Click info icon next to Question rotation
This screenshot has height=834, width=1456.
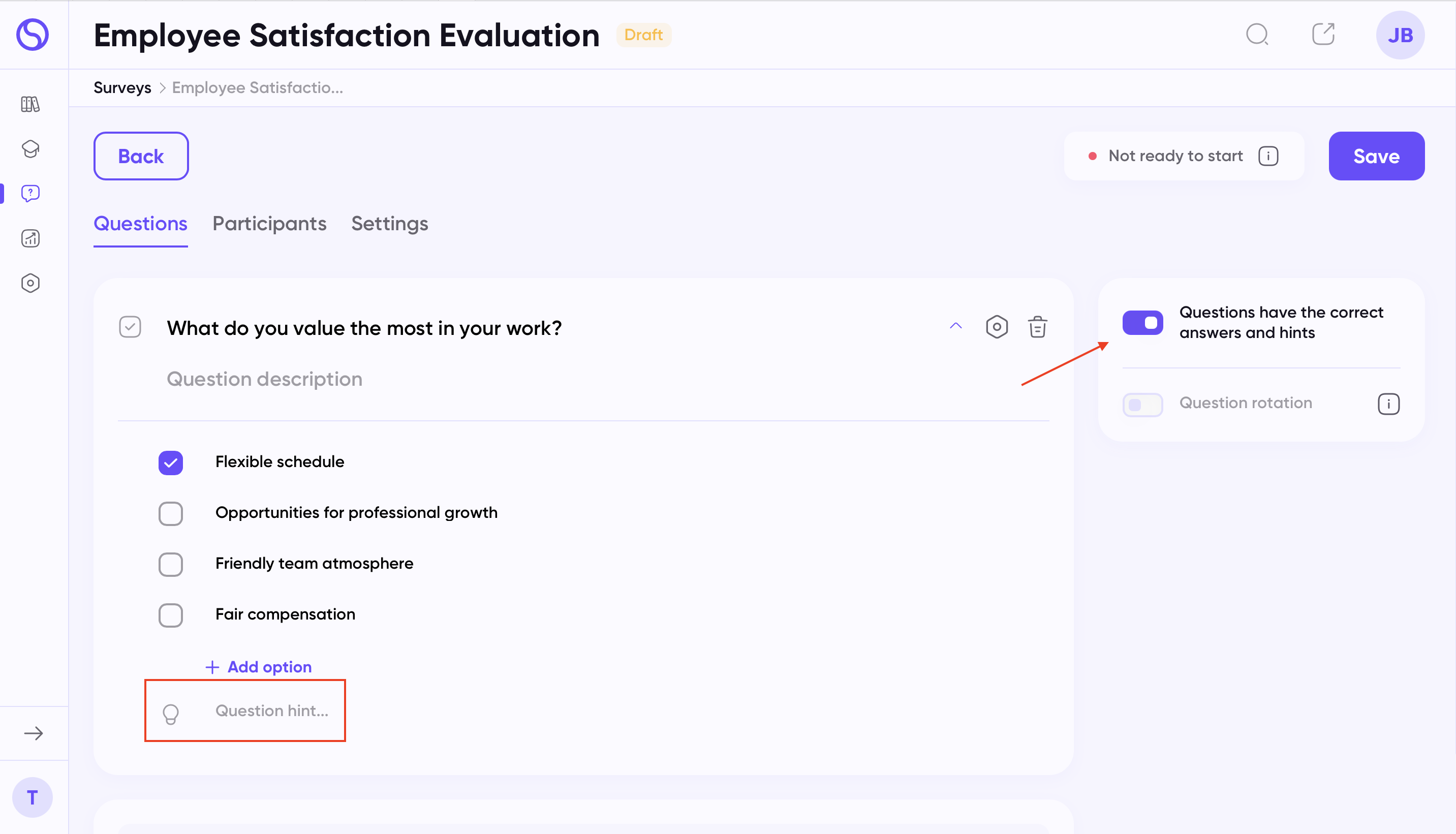click(x=1388, y=404)
